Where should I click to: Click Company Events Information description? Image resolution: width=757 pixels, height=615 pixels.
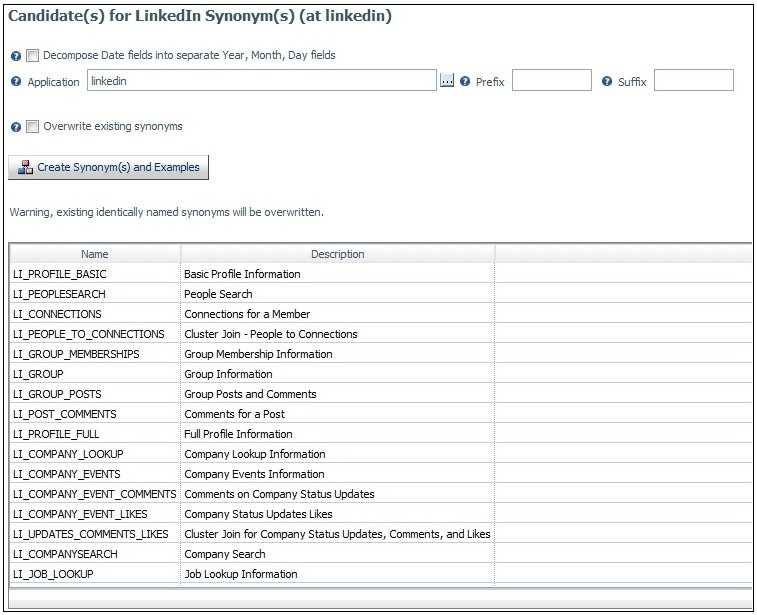pyautogui.click(x=254, y=474)
